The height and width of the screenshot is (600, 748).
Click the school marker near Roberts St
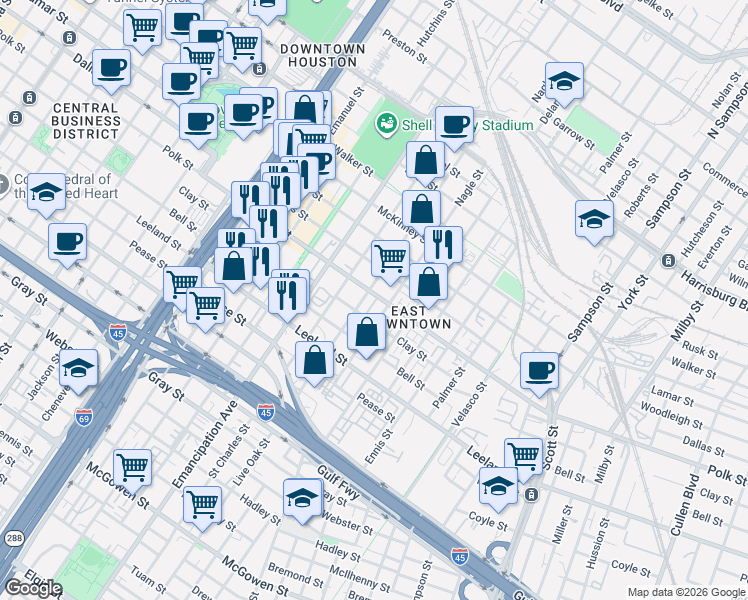pos(594,222)
